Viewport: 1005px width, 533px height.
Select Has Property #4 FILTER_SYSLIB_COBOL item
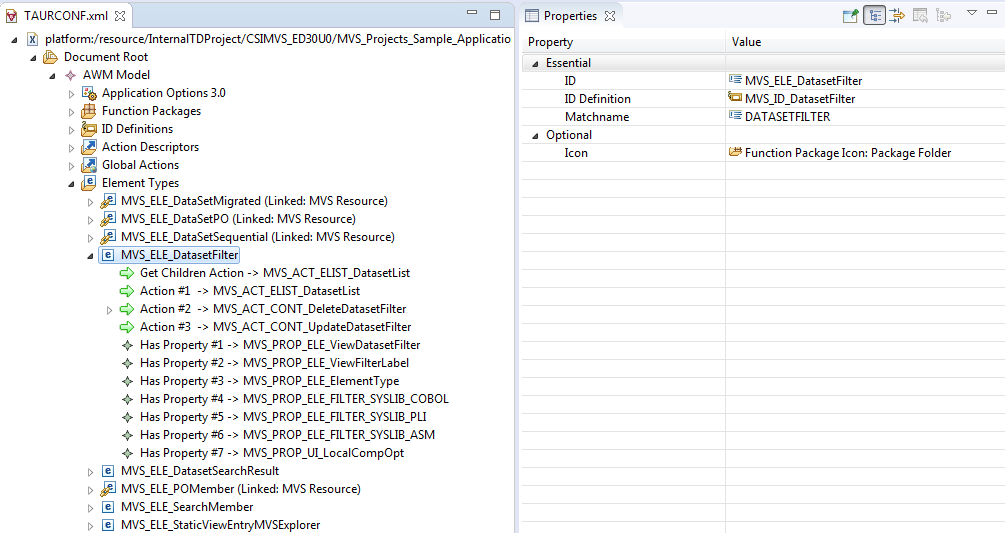tap(294, 399)
